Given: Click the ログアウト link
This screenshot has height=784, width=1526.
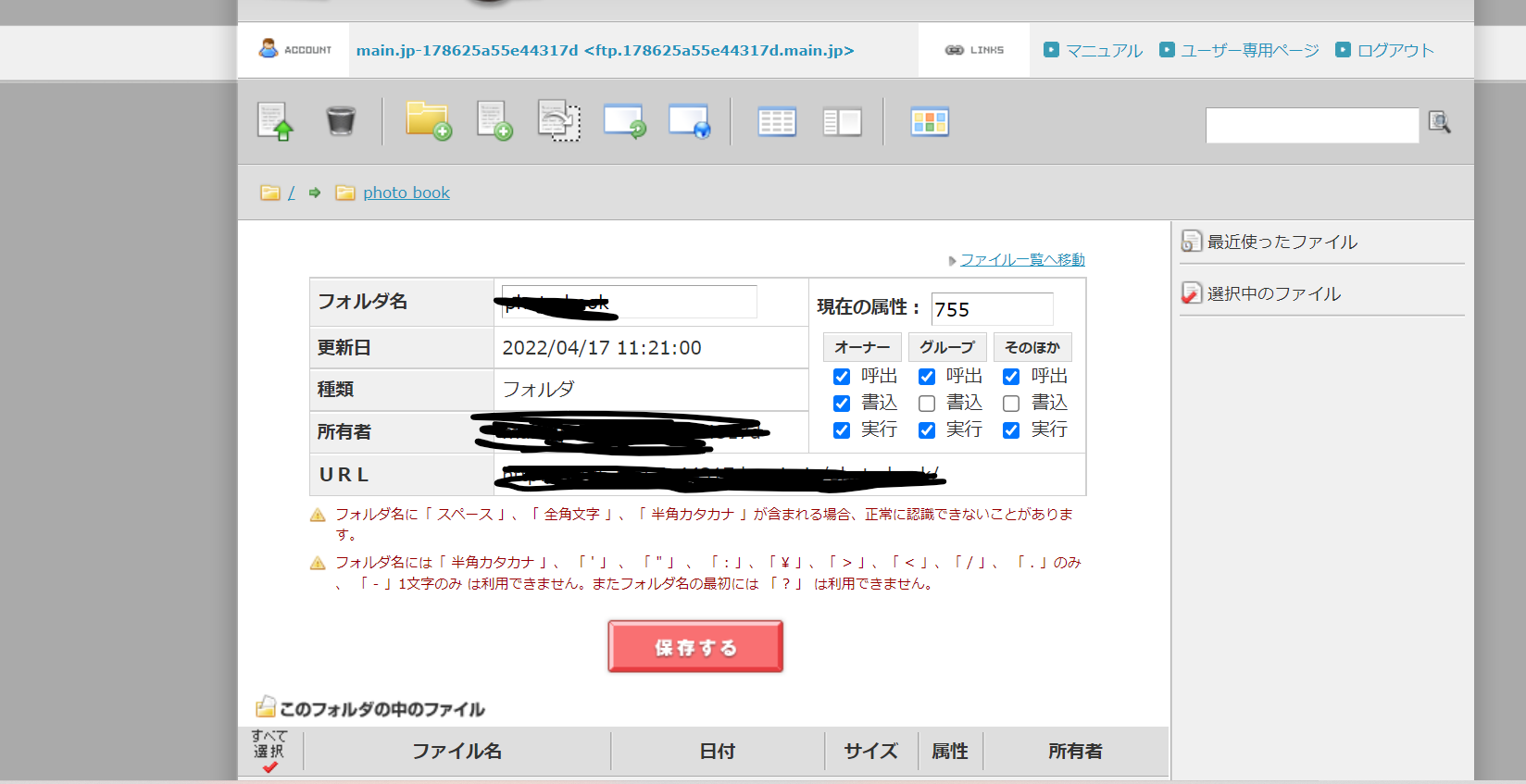Looking at the screenshot, I should 1395,50.
